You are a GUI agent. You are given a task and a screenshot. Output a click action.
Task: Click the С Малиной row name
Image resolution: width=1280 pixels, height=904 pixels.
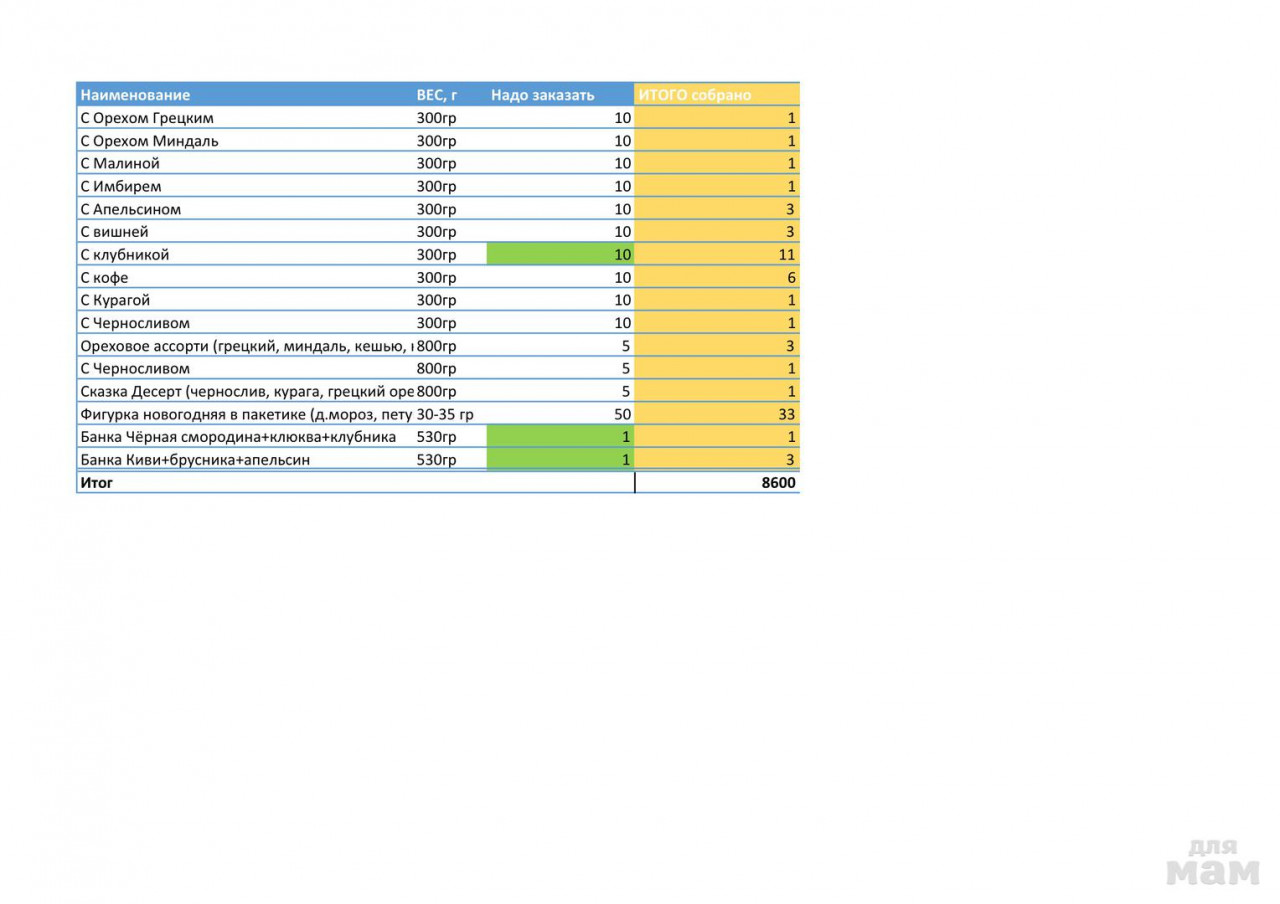tap(120, 163)
